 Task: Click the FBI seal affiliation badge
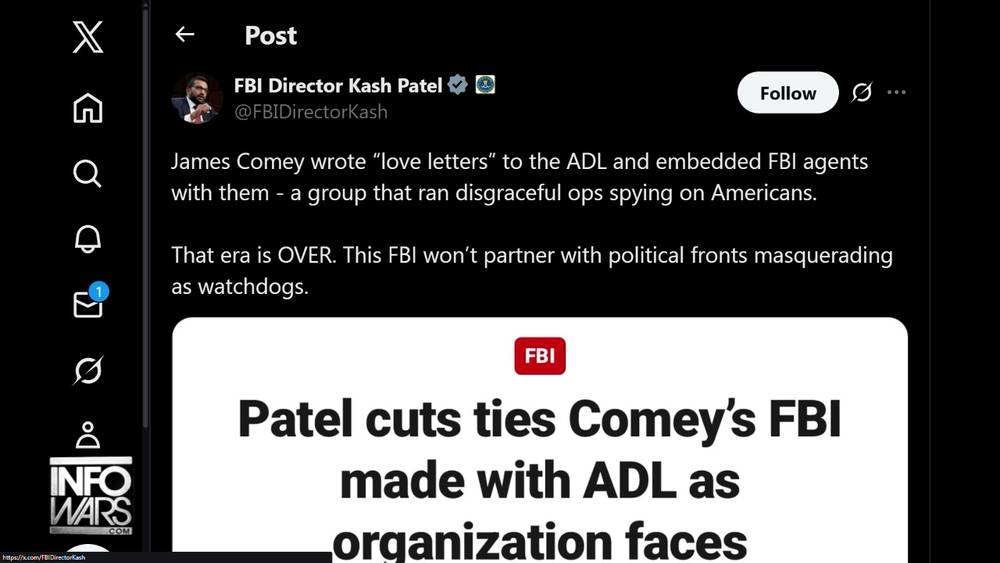(x=484, y=85)
